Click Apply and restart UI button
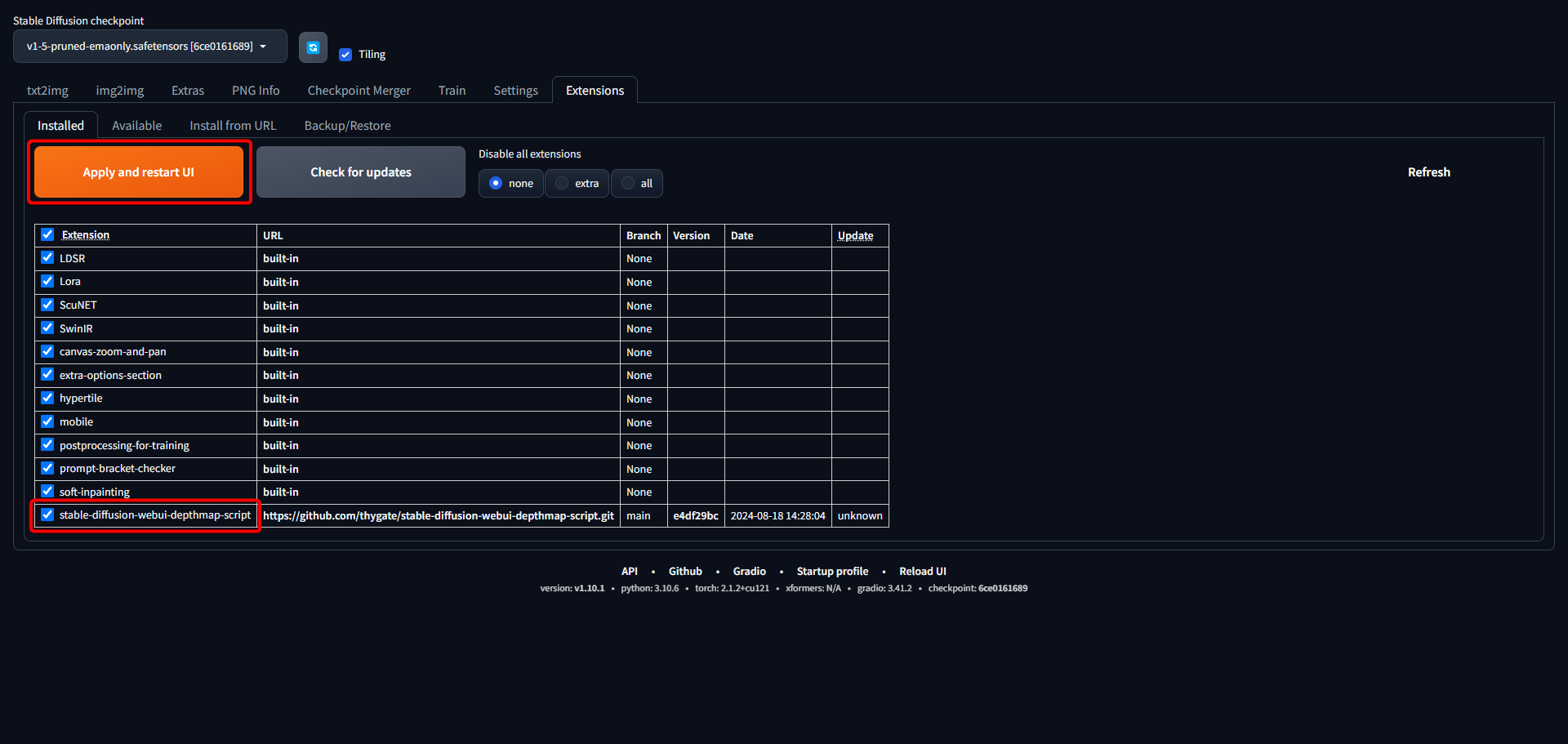The image size is (1568, 744). click(139, 172)
